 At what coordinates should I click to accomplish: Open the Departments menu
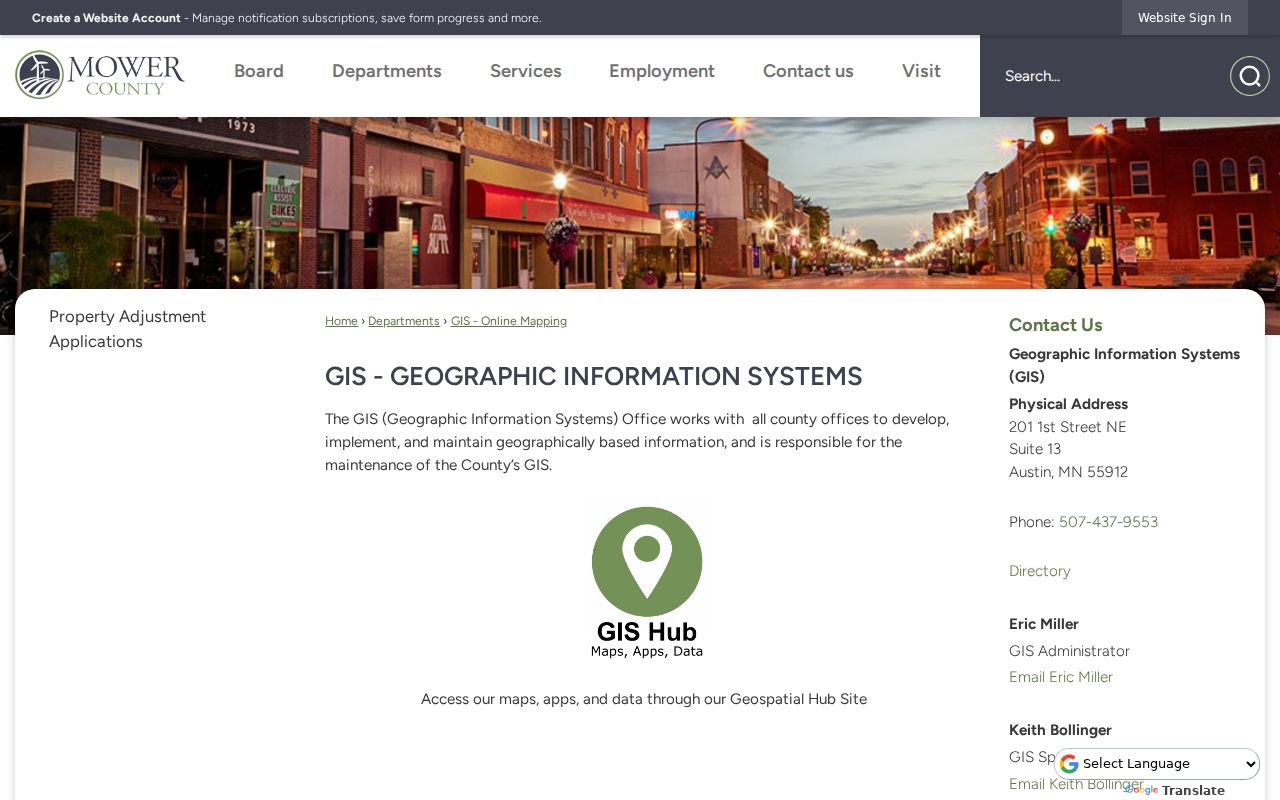click(x=387, y=71)
